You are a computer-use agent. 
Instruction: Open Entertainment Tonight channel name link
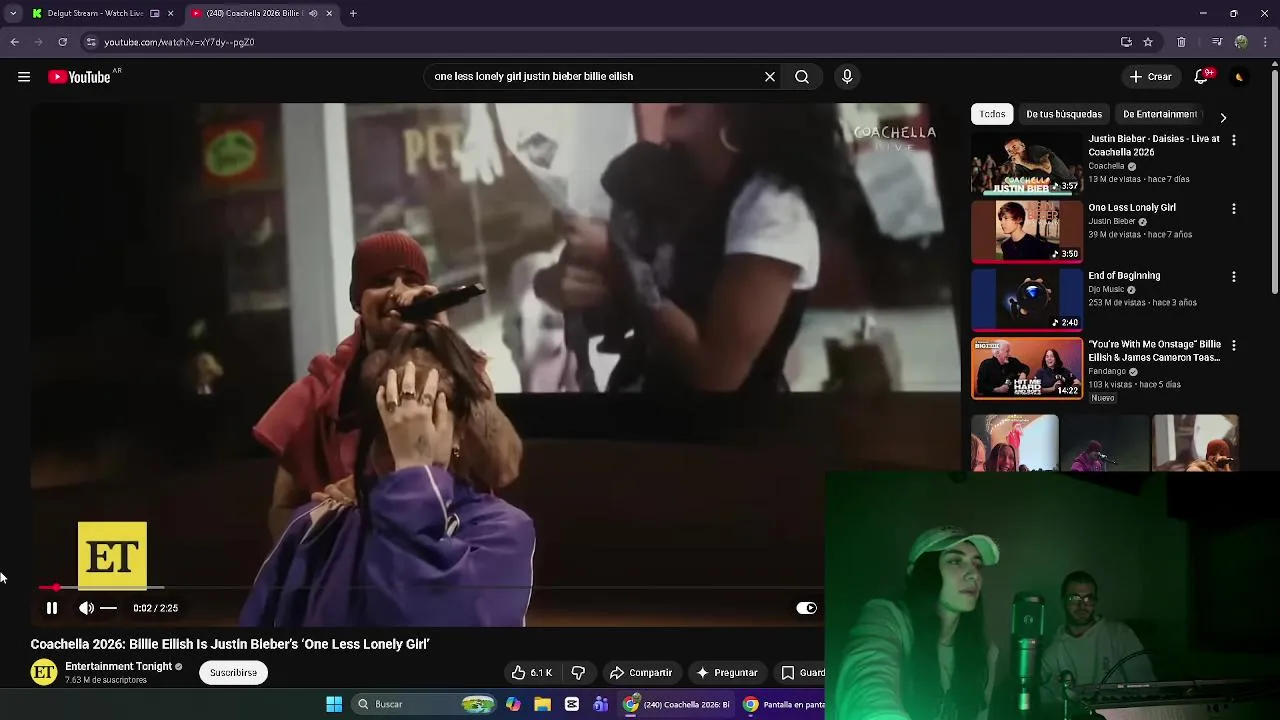118,666
